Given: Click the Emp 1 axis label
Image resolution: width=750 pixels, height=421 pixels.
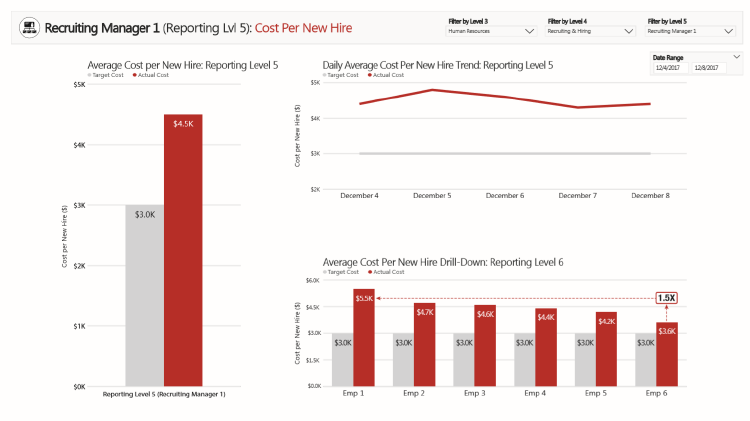Looking at the screenshot, I should click(353, 393).
